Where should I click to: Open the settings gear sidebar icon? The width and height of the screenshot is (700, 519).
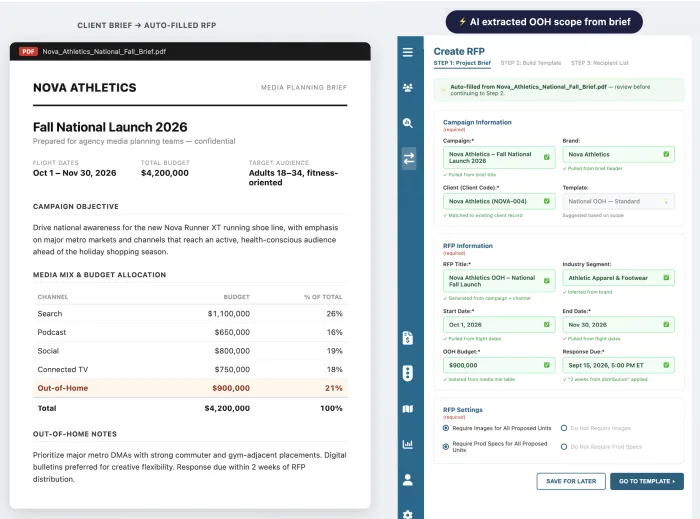[x=408, y=514]
